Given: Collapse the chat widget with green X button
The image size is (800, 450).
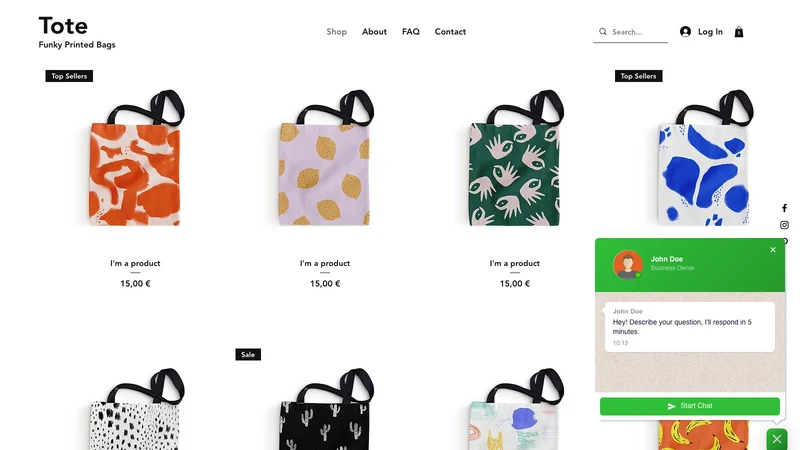Looking at the screenshot, I should pyautogui.click(x=777, y=439).
